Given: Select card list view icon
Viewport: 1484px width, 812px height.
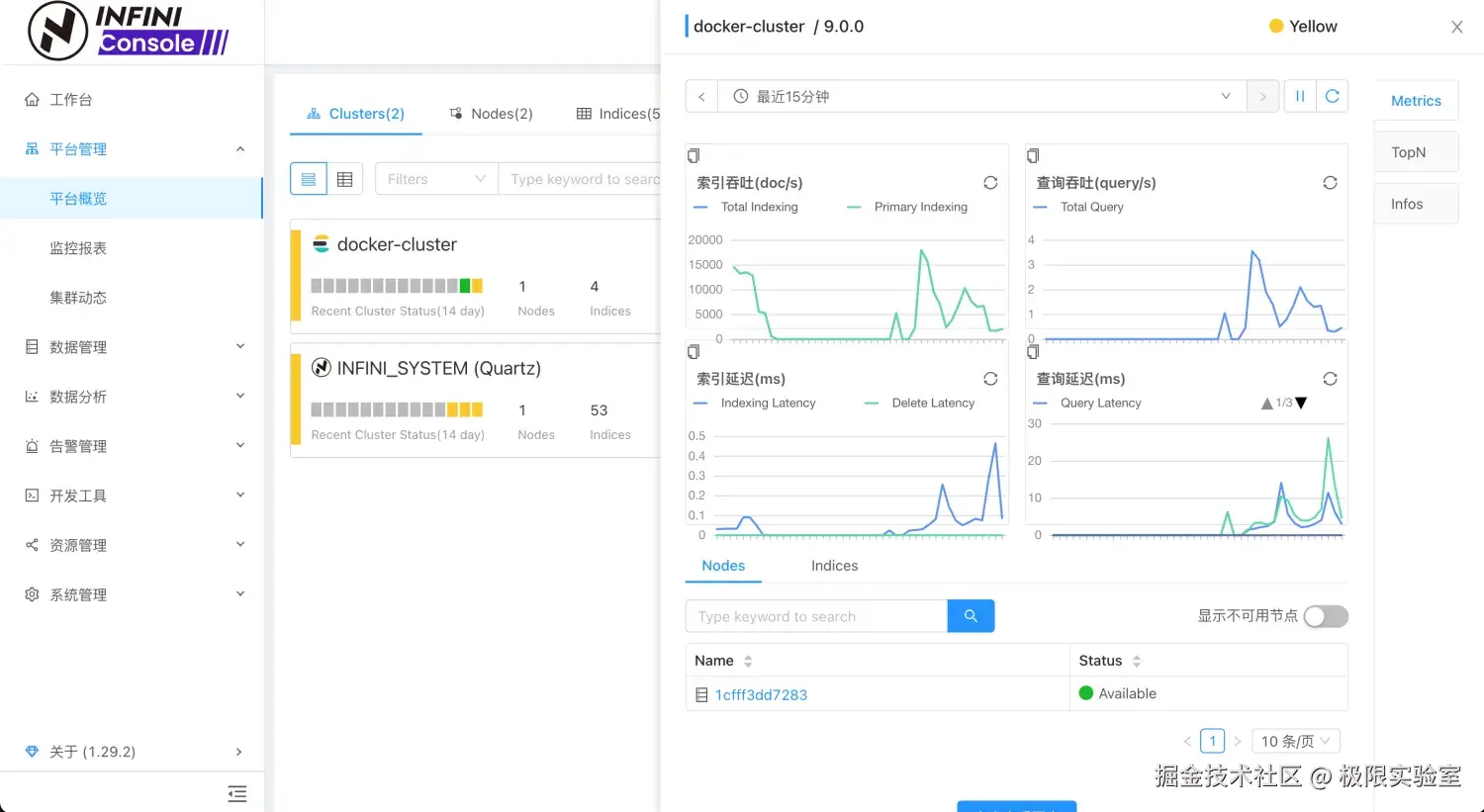Looking at the screenshot, I should [x=309, y=179].
